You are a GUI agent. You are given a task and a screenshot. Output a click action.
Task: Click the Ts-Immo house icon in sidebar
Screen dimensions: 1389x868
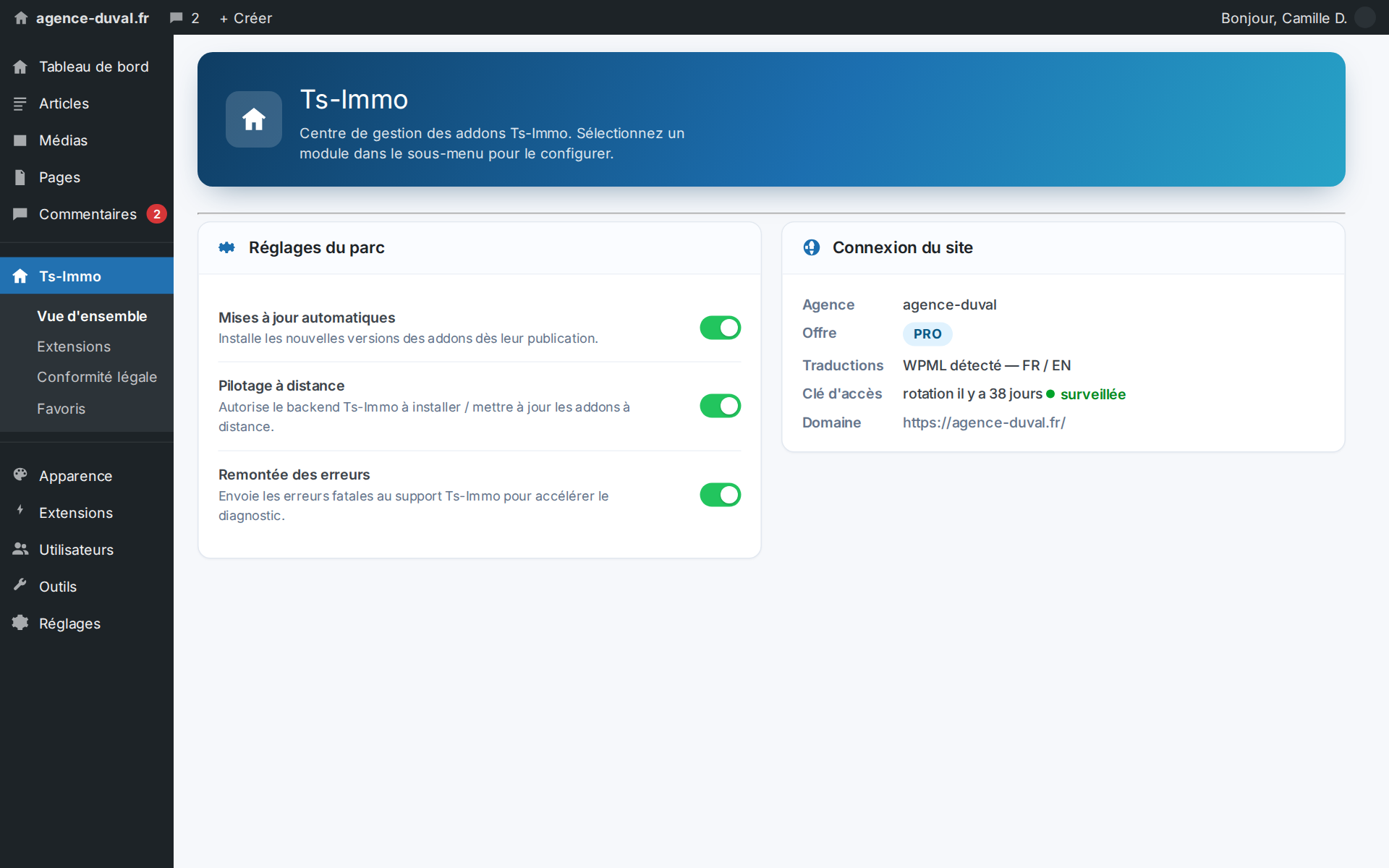(x=20, y=276)
